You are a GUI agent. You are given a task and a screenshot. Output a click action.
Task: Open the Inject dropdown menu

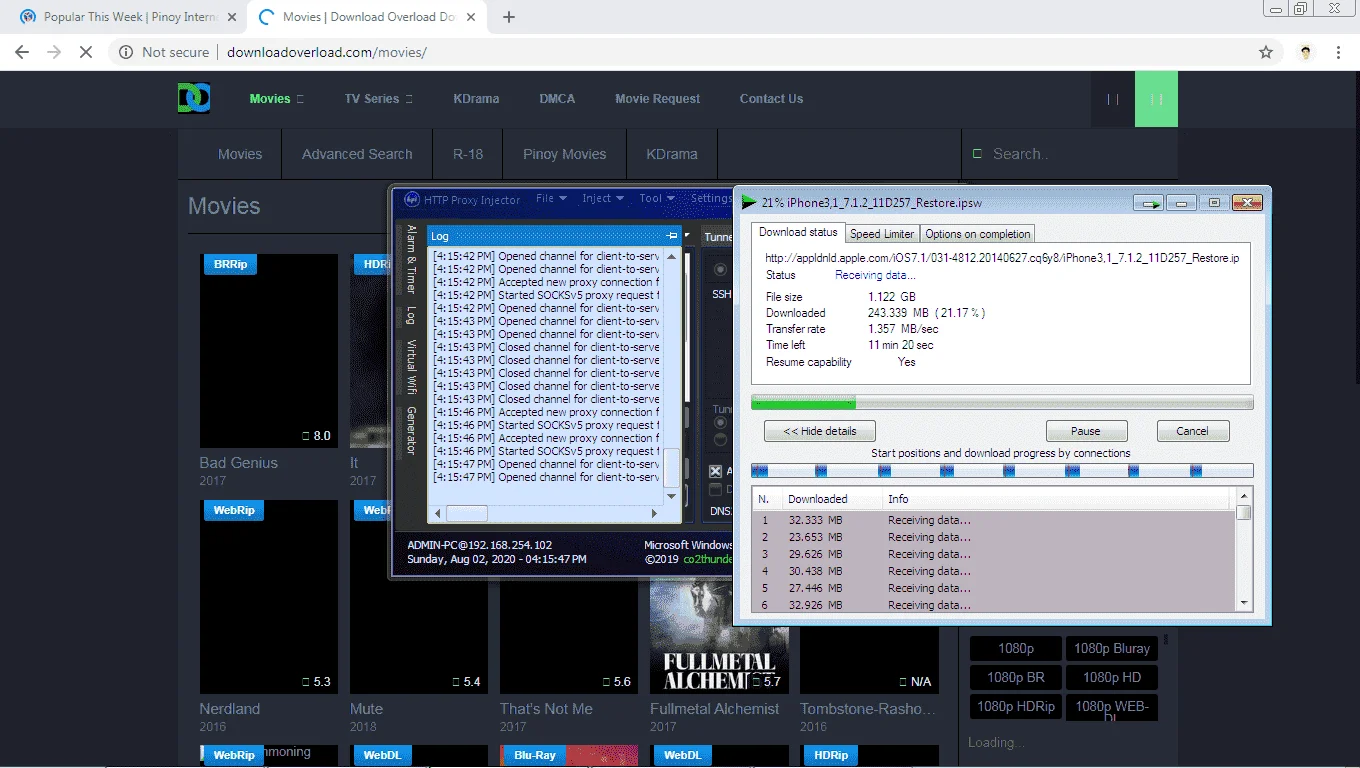click(603, 199)
